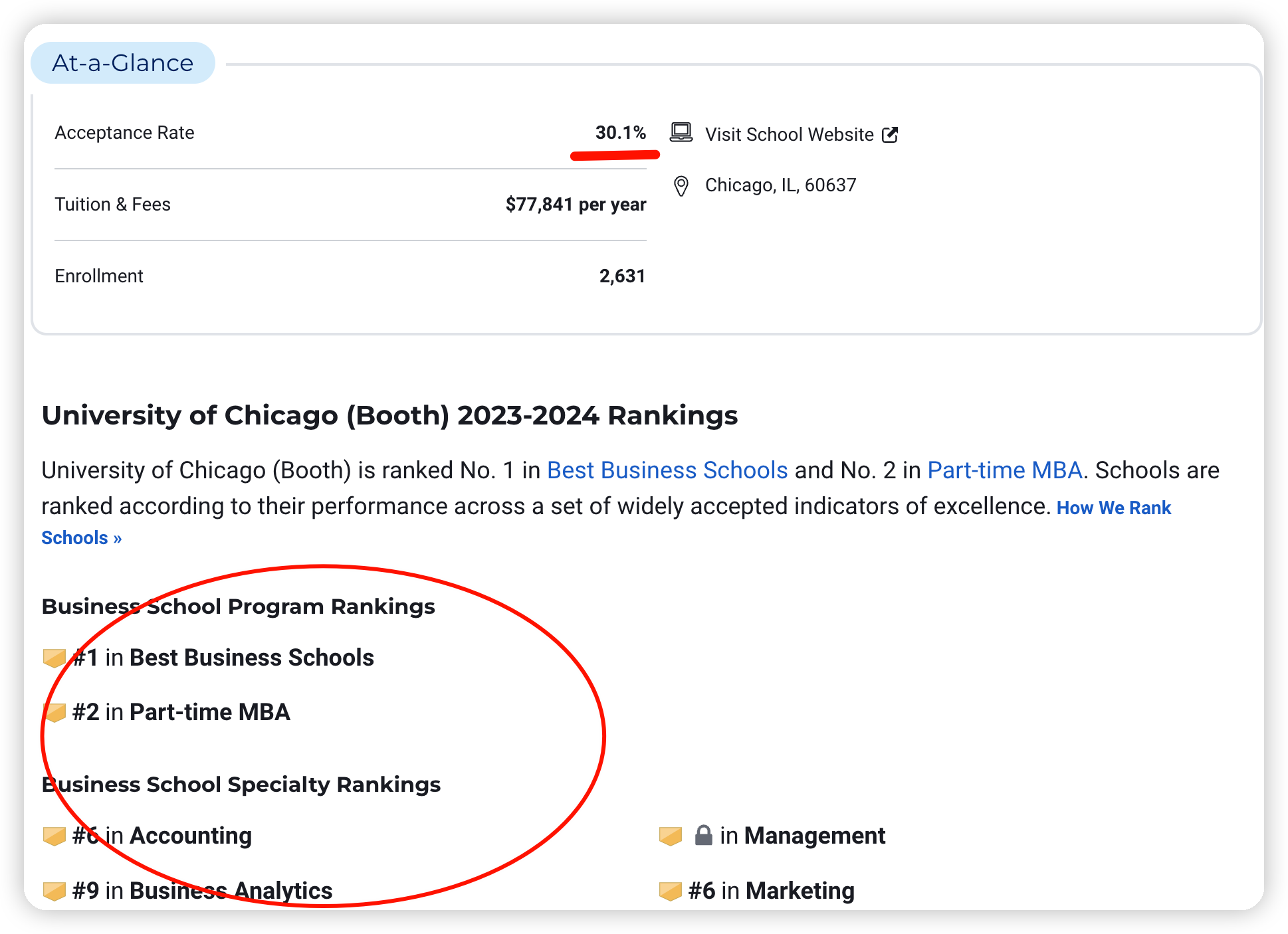Image resolution: width=1288 pixels, height=934 pixels.
Task: Select the At-a-Glance section tab
Action: click(123, 63)
